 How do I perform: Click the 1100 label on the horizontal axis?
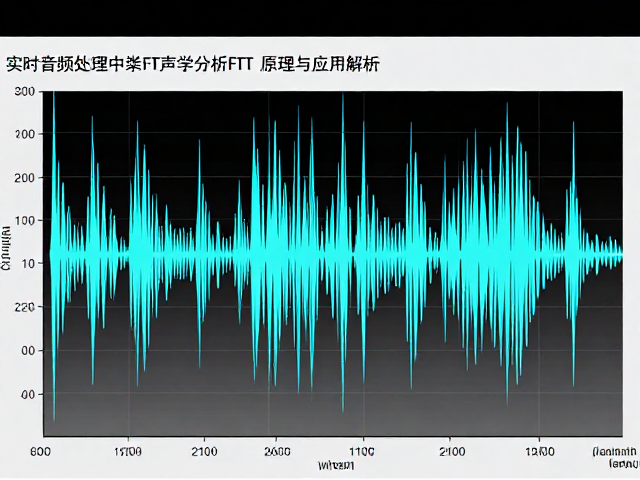(x=362, y=452)
